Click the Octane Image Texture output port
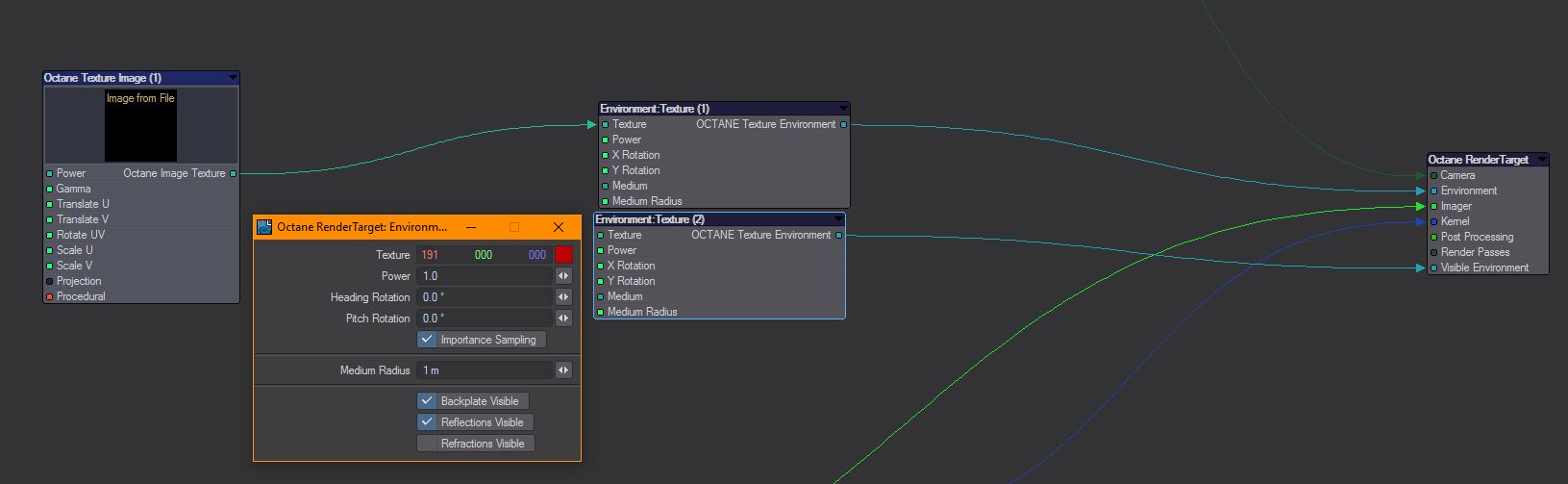The image size is (1568, 484). tap(233, 174)
